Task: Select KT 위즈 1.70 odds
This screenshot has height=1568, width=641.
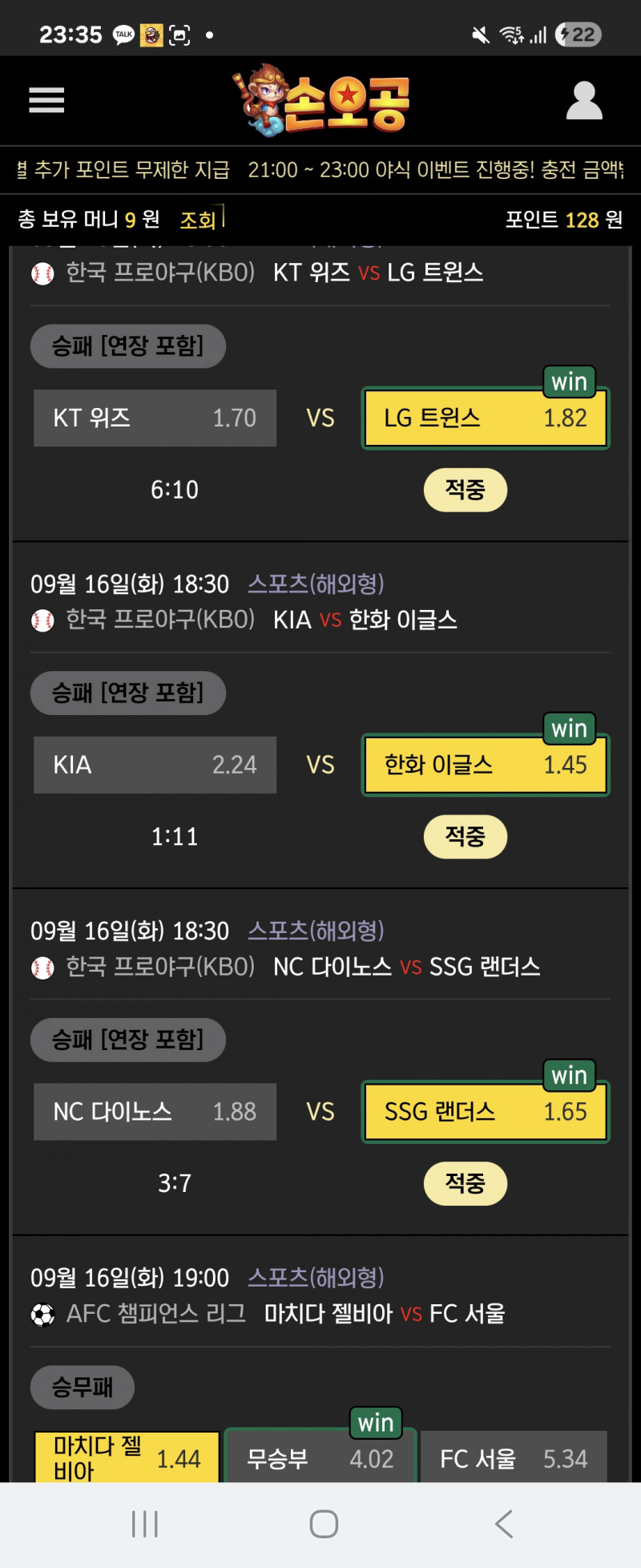Action: [x=155, y=418]
